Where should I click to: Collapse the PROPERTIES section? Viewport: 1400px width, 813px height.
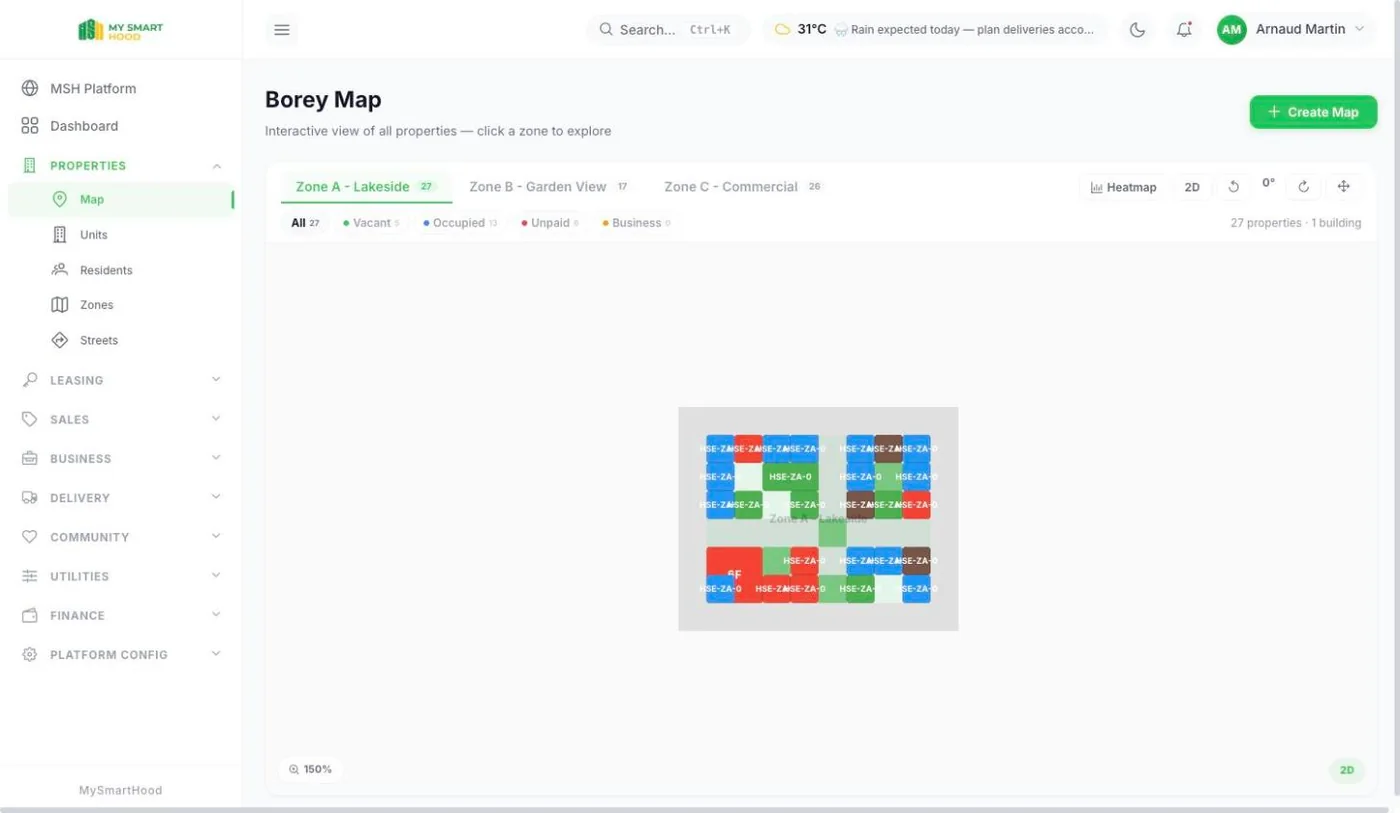click(x=120, y=165)
